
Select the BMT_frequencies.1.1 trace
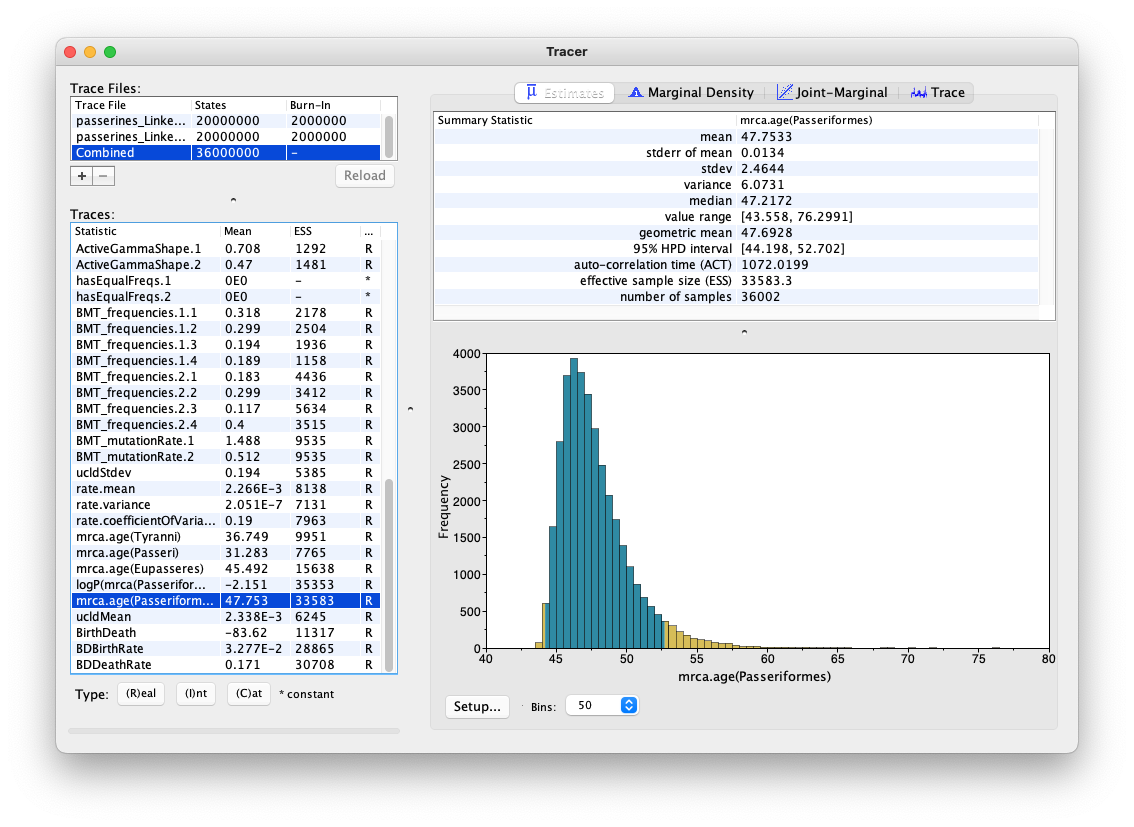[226, 313]
